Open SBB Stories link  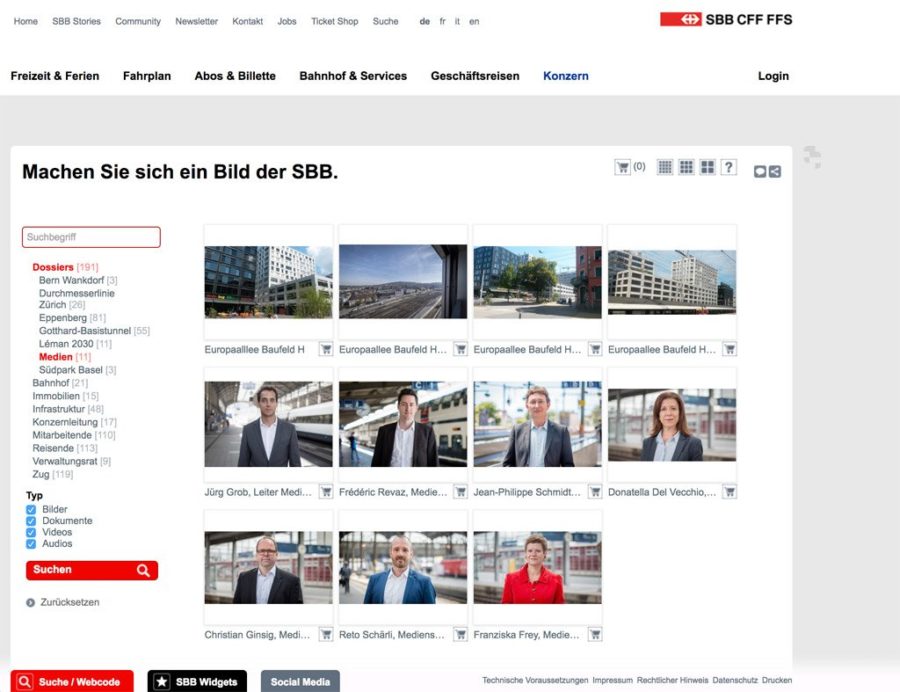pyautogui.click(x=76, y=21)
